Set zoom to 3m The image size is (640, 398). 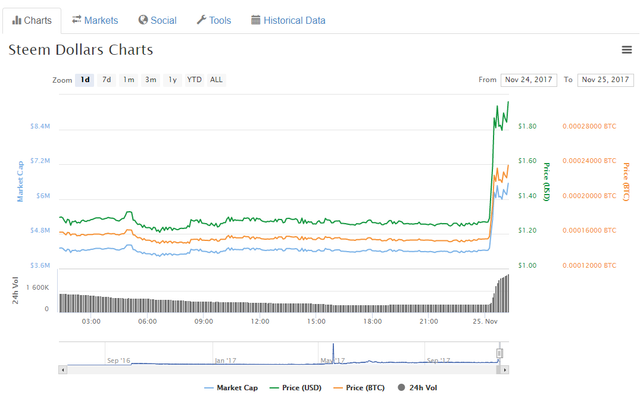[151, 80]
